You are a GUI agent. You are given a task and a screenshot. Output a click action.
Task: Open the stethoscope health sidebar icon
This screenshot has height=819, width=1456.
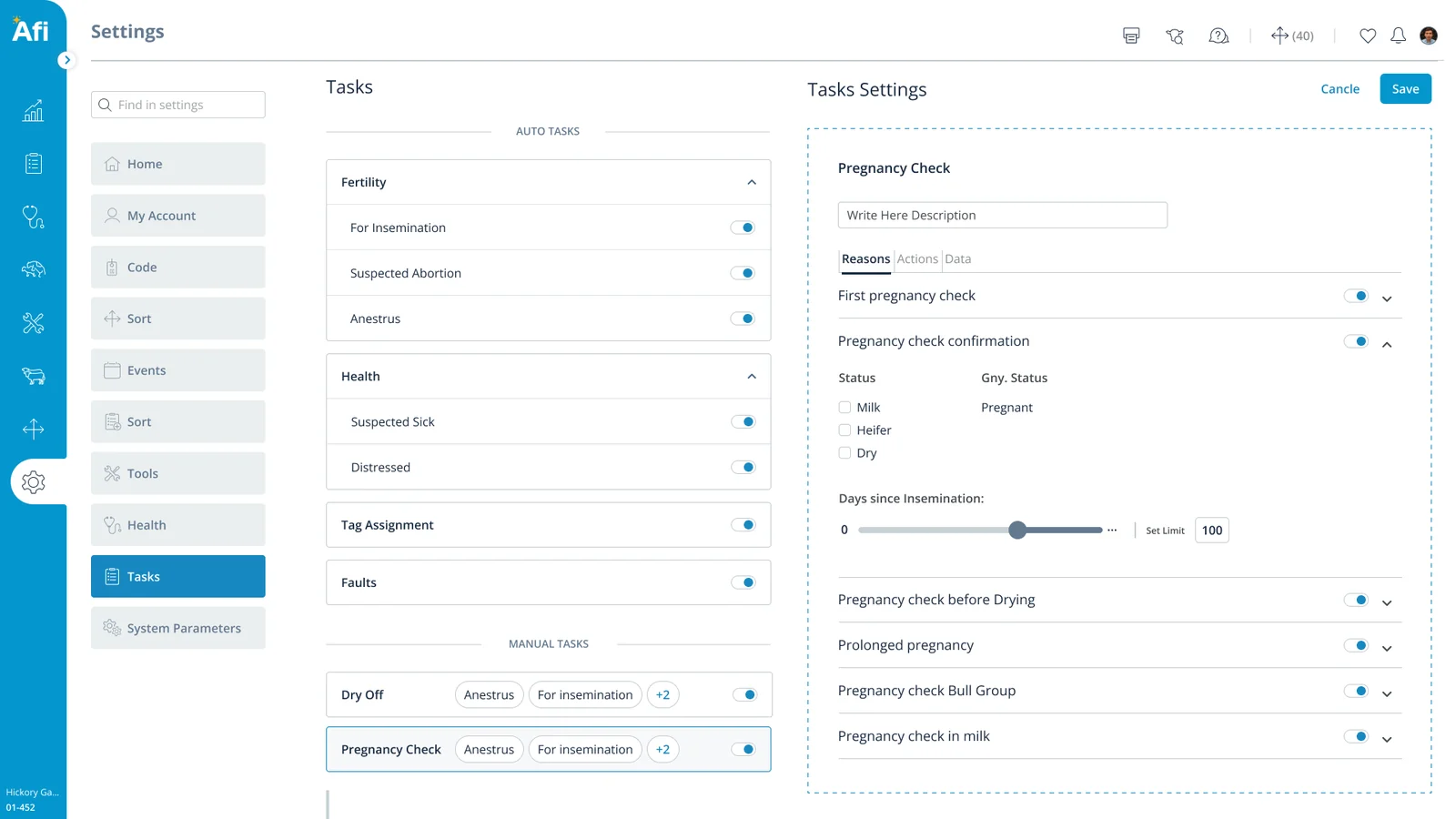(x=33, y=217)
